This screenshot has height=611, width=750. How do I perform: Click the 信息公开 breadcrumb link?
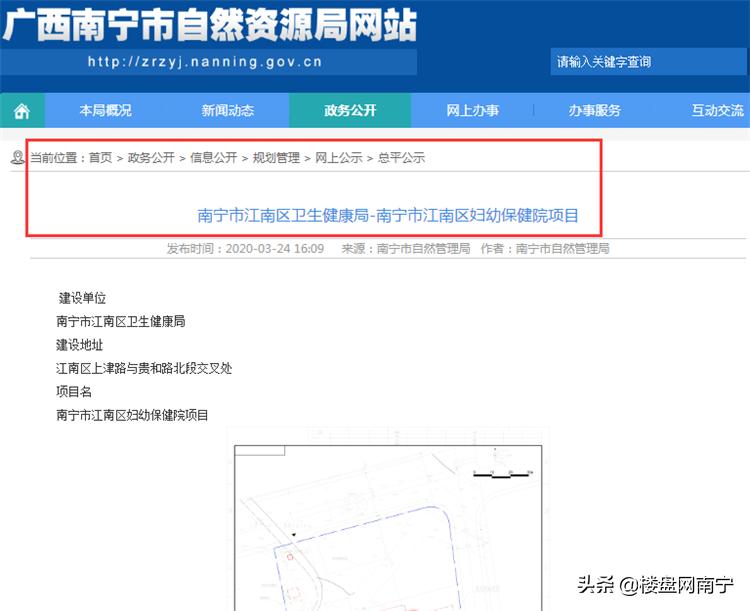(214, 157)
